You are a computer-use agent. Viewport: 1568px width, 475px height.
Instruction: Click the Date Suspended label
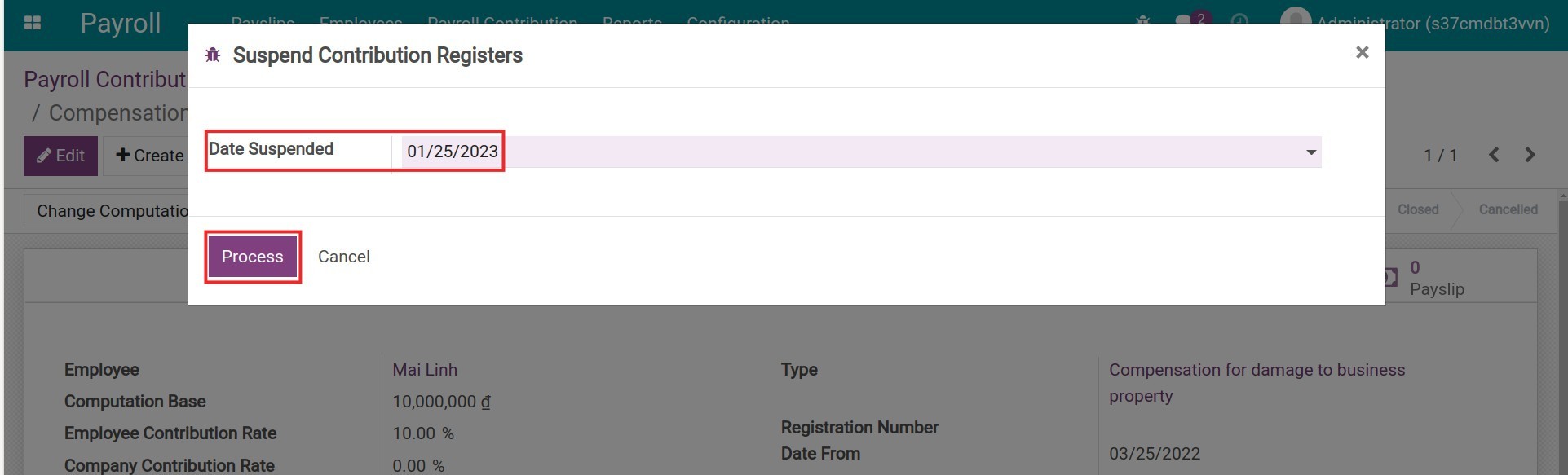[271, 149]
